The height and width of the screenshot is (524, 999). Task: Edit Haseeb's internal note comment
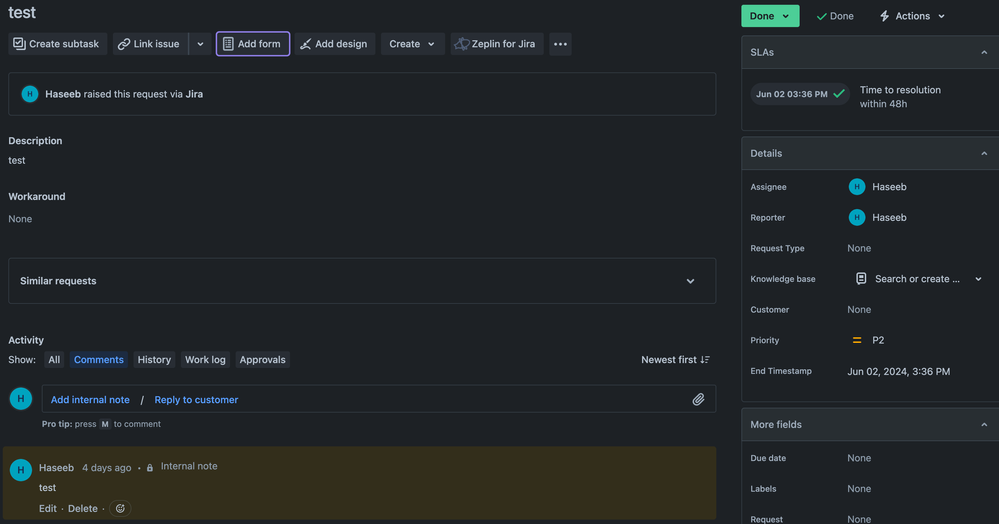48,509
